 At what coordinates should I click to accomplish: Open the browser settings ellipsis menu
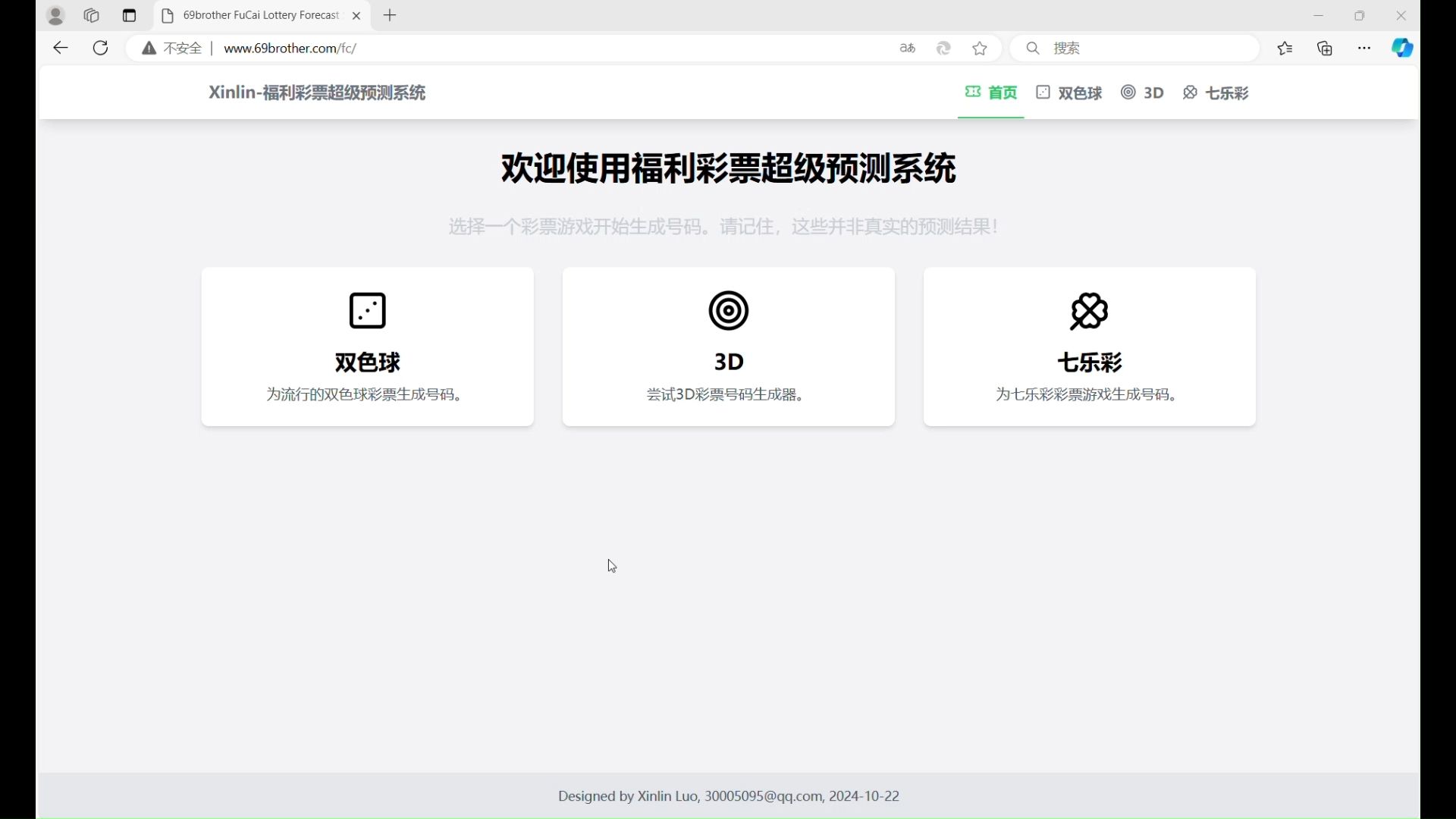1364,48
